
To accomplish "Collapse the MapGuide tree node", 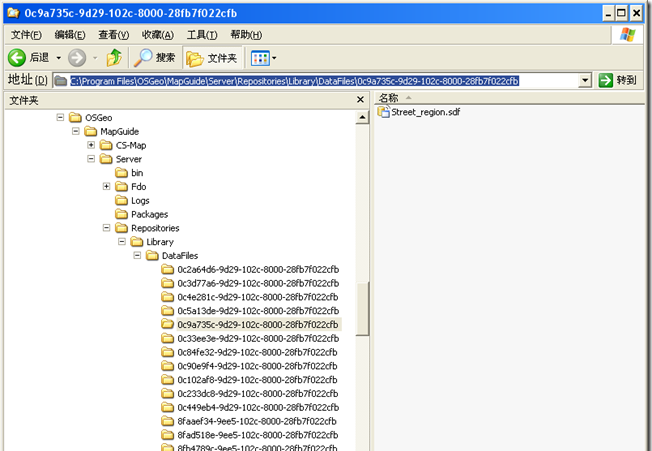I will click(x=76, y=131).
